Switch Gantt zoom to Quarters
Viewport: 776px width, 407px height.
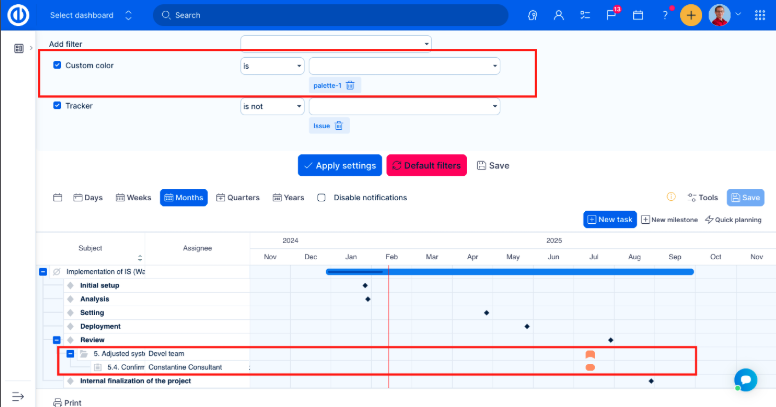237,198
